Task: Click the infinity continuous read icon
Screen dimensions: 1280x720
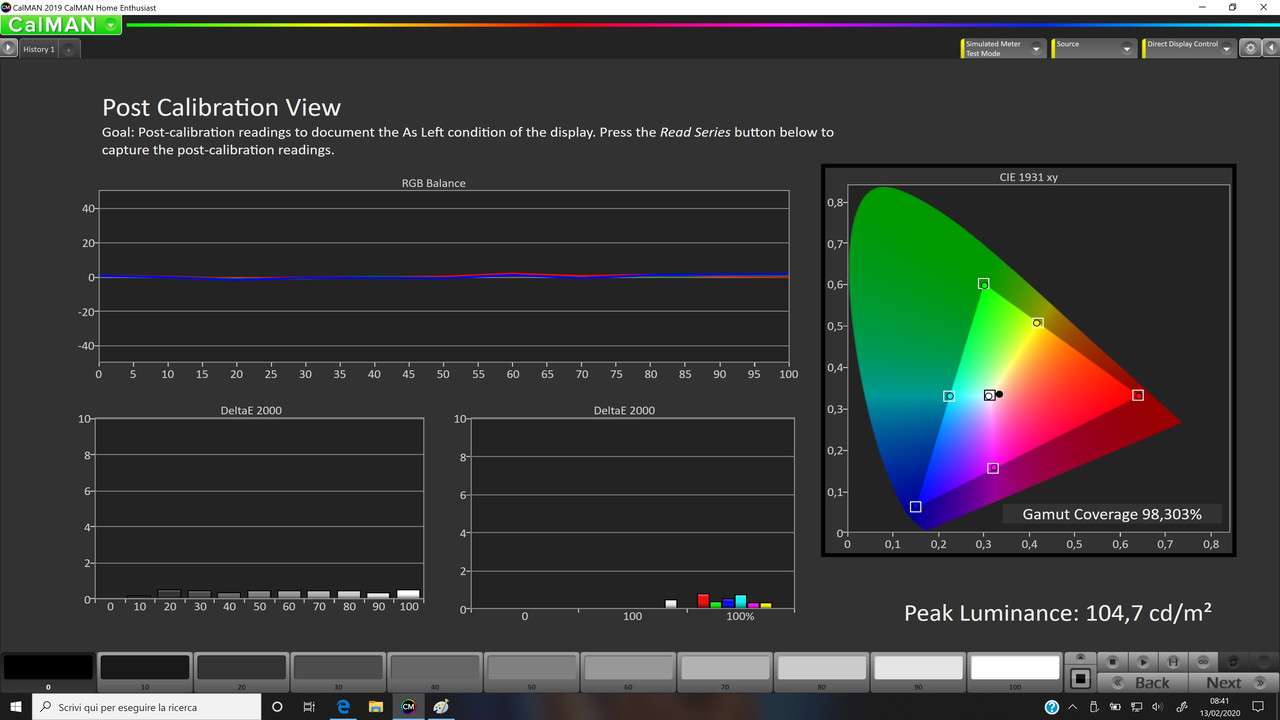Action: point(1203,662)
